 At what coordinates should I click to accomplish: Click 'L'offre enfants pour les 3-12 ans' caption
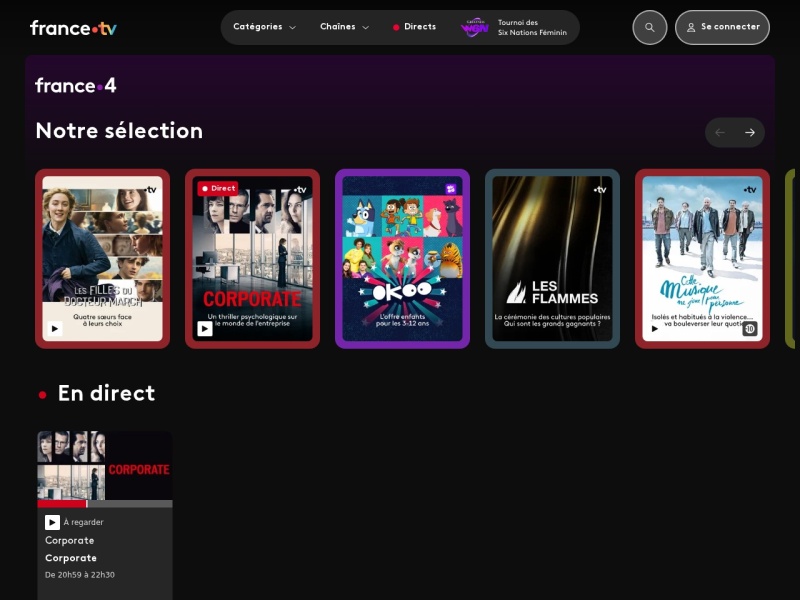403,320
